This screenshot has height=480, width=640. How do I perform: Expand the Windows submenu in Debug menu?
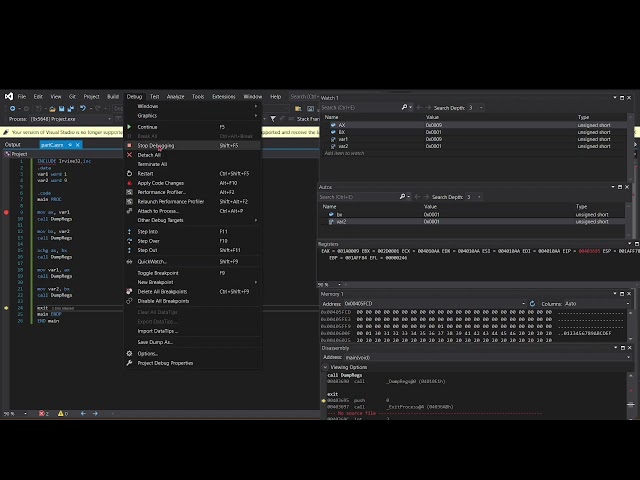[x=192, y=106]
